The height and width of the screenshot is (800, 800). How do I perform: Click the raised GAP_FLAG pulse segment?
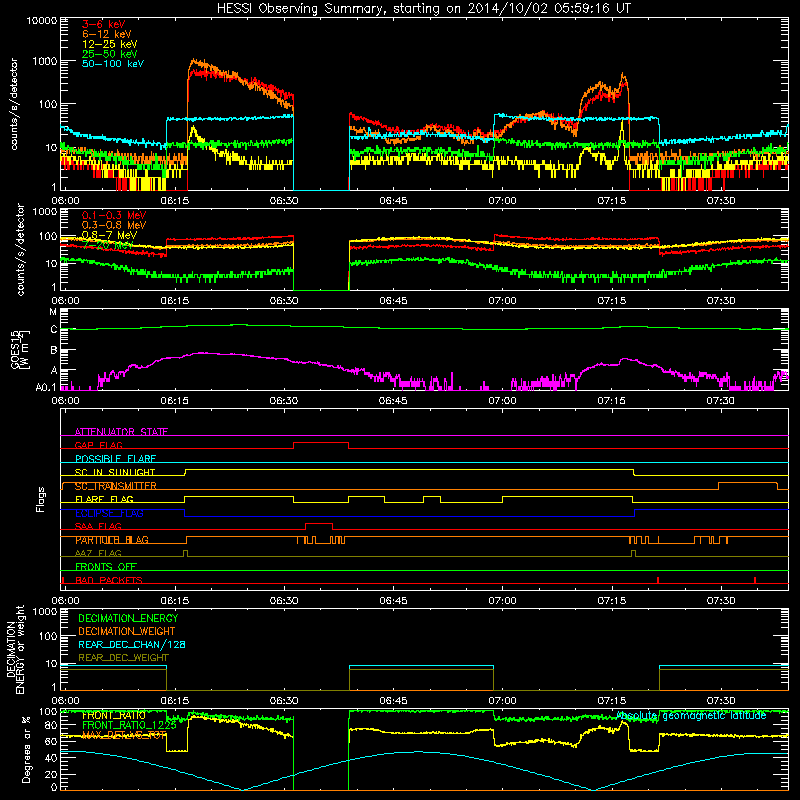click(321, 443)
